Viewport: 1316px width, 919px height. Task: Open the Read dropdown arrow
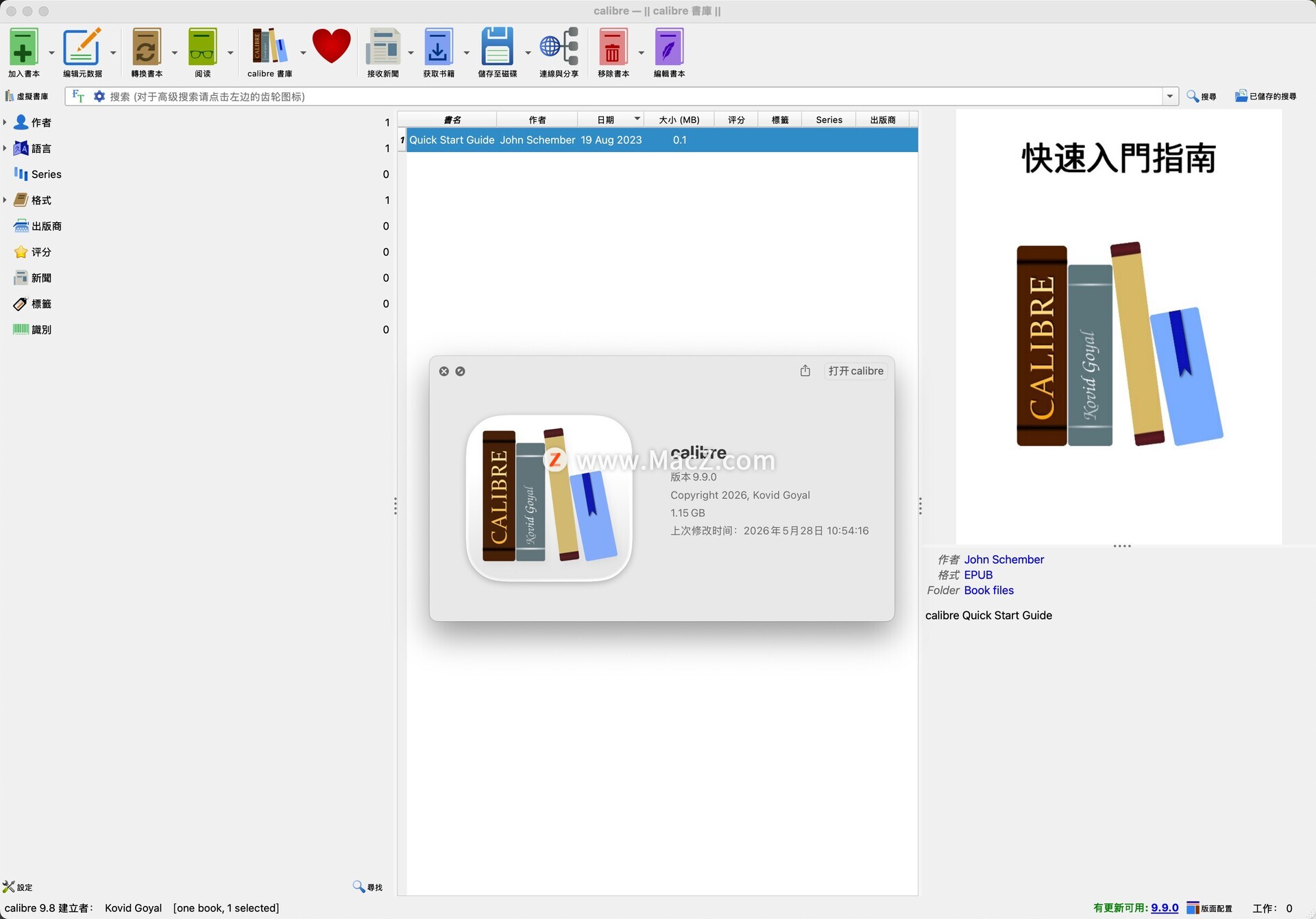click(230, 53)
